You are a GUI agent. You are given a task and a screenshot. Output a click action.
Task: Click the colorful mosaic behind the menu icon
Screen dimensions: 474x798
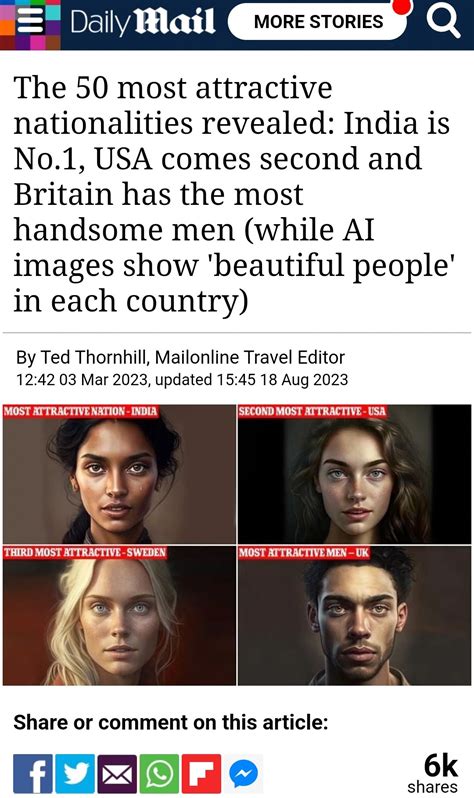pyautogui.click(x=31, y=24)
